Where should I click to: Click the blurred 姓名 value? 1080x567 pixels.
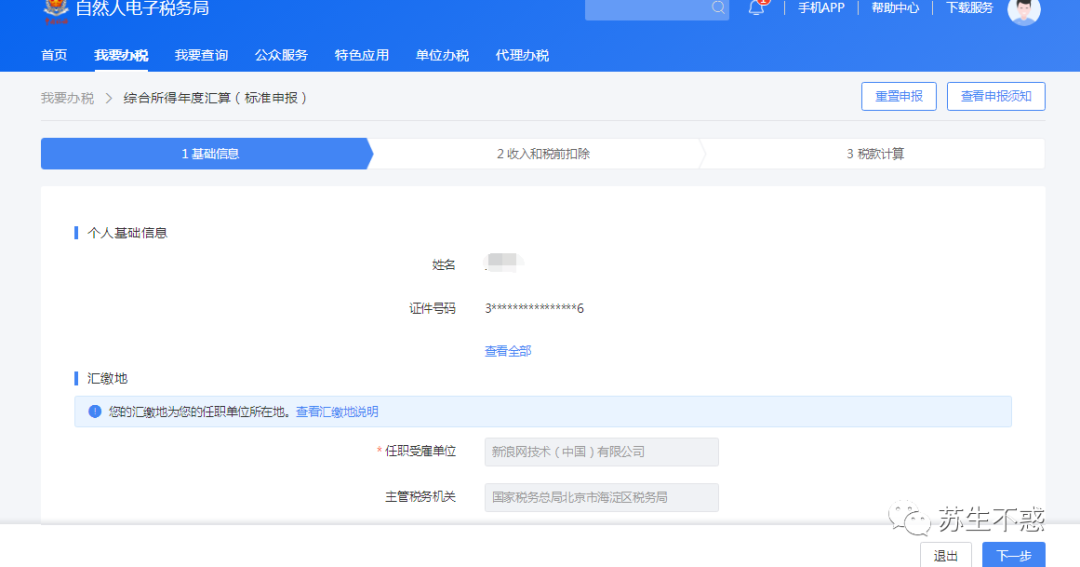click(503, 262)
